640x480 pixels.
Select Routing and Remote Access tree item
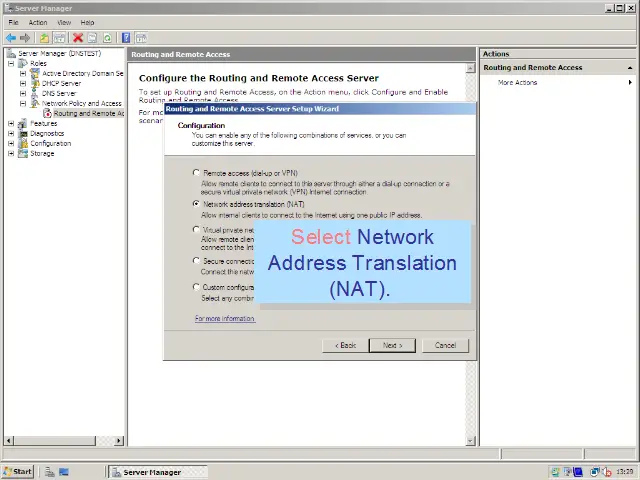pos(89,113)
